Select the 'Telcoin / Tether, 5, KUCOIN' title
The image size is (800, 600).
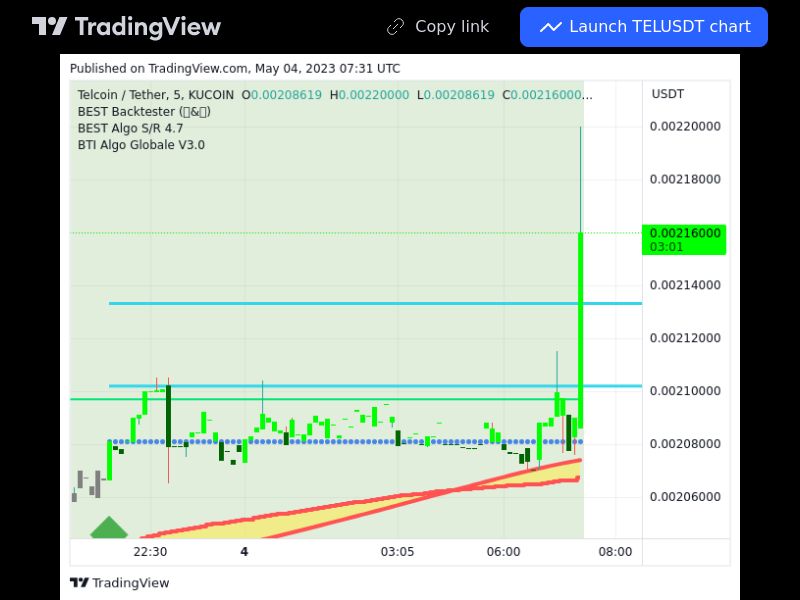pos(156,95)
